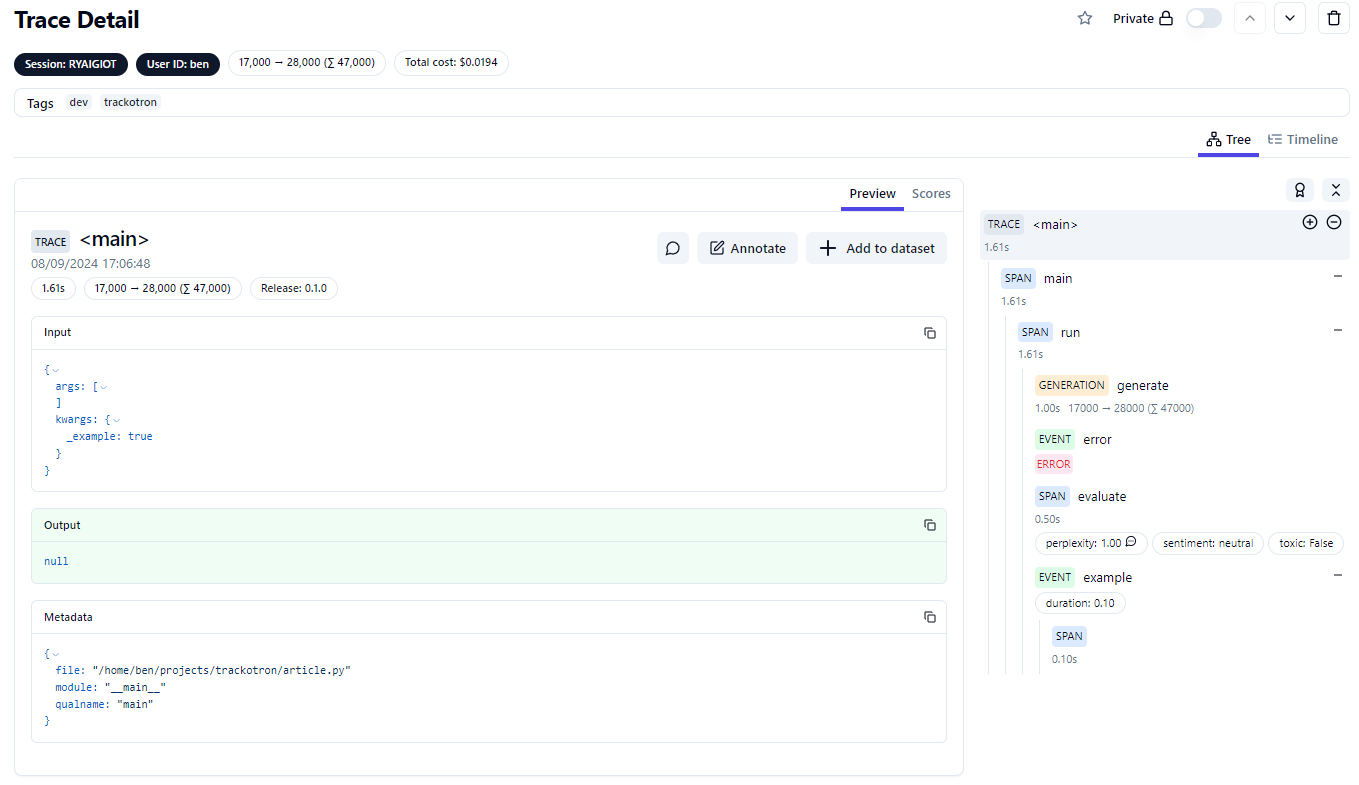This screenshot has height=785, width=1359.
Task: Collapse all tree nodes with minus circle
Action: 1333,222
